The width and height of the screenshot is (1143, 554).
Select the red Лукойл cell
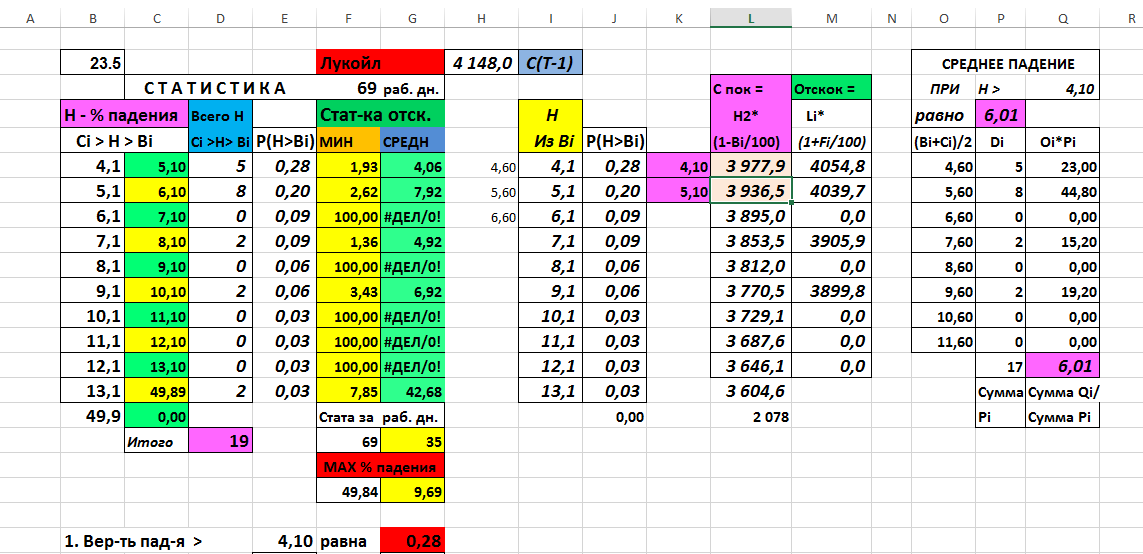pyautogui.click(x=380, y=63)
